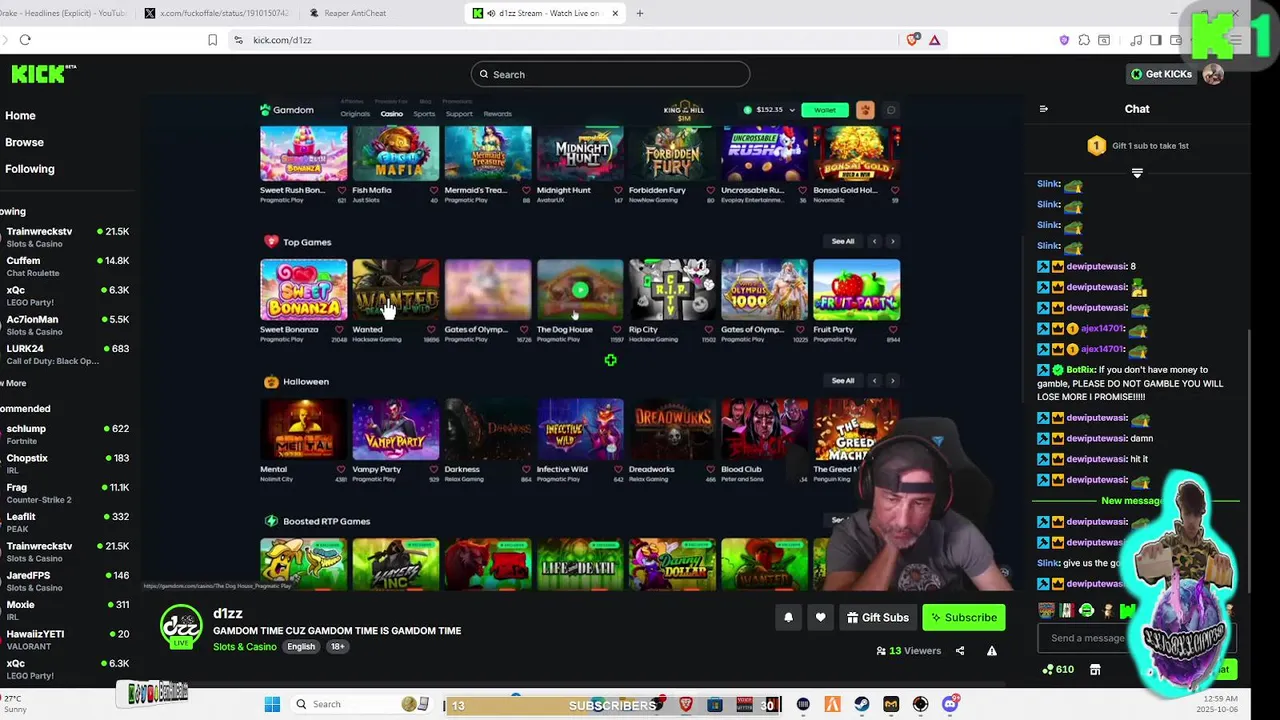Click the Kick logo in the header

[x=43, y=74]
